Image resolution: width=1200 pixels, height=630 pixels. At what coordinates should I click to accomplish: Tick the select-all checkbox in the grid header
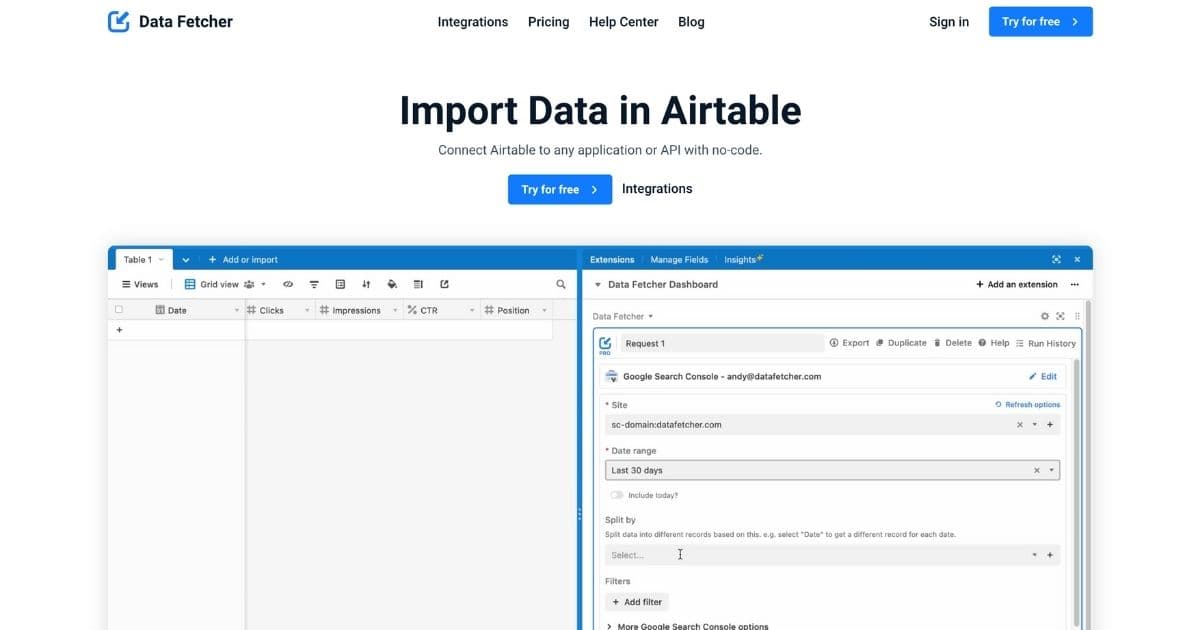(x=119, y=310)
